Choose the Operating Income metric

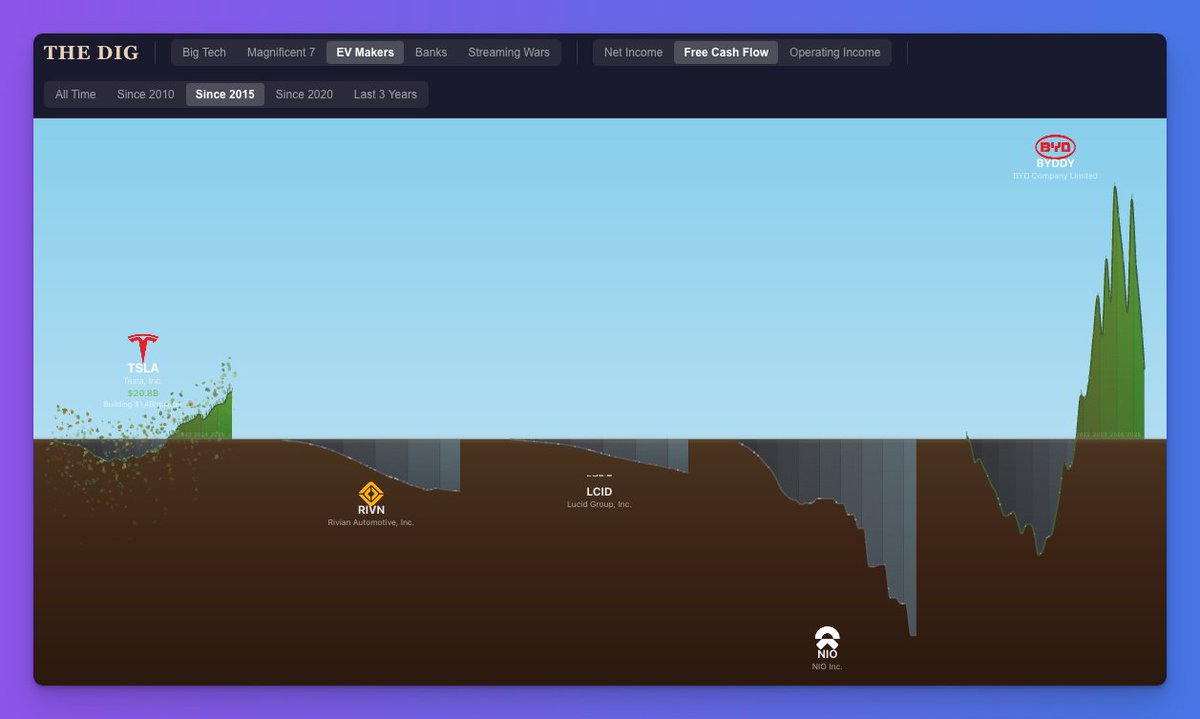(x=835, y=52)
